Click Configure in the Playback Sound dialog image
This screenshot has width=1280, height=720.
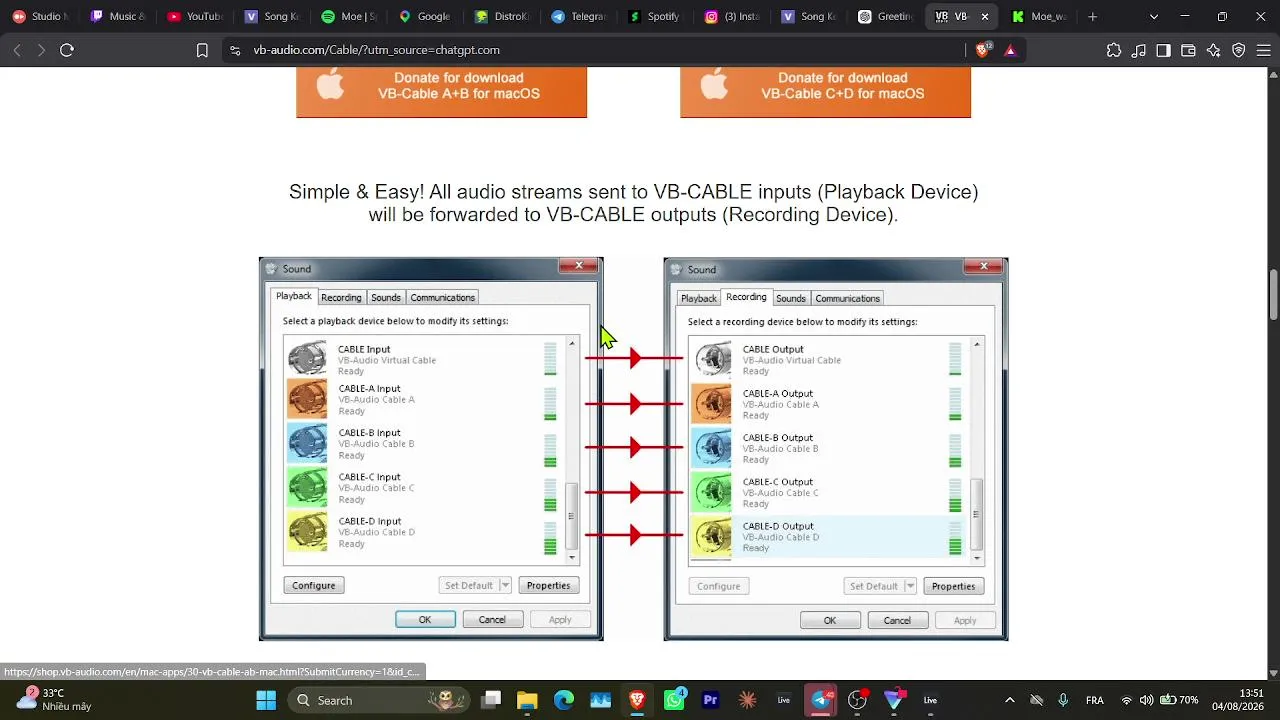pos(314,585)
